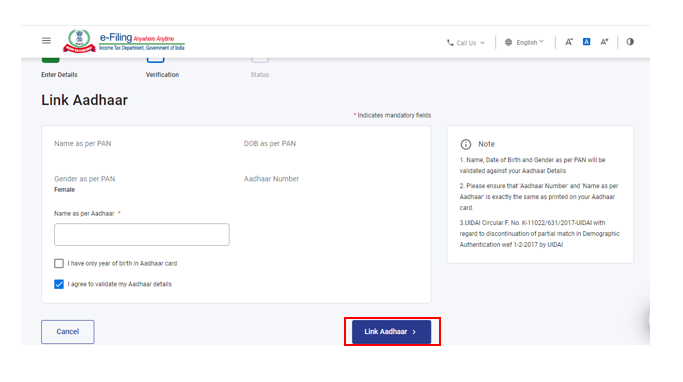Open the hamburger navigation menu
This screenshot has width=683, height=382.
click(x=46, y=41)
